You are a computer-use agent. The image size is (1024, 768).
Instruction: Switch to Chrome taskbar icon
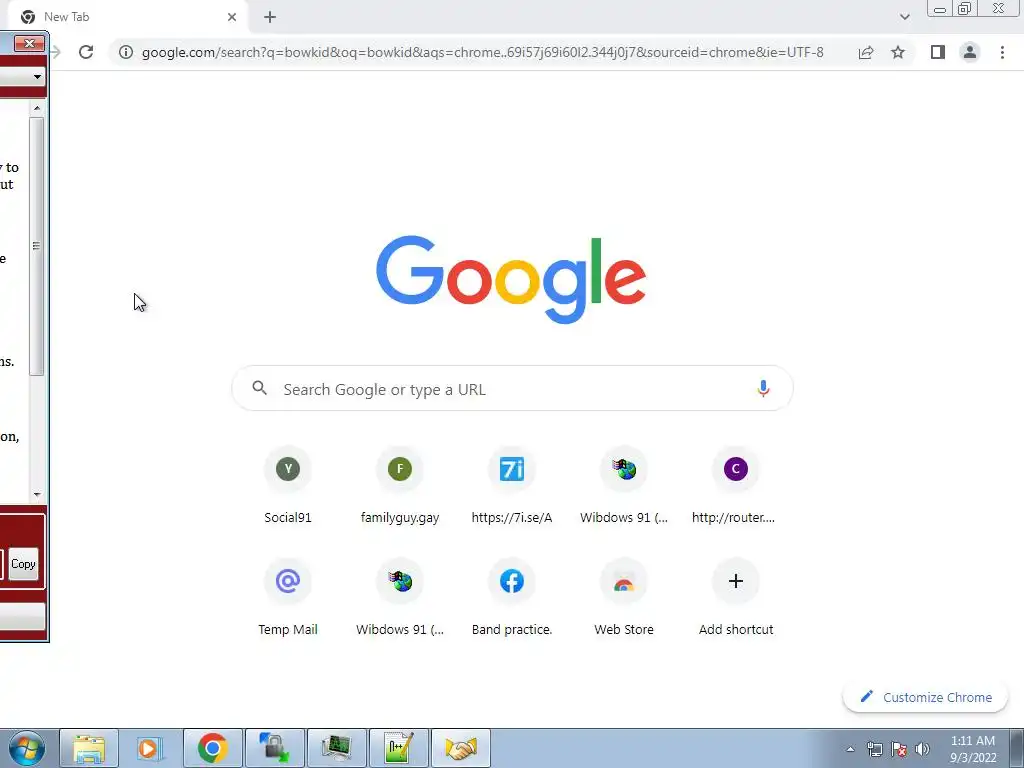(x=212, y=748)
